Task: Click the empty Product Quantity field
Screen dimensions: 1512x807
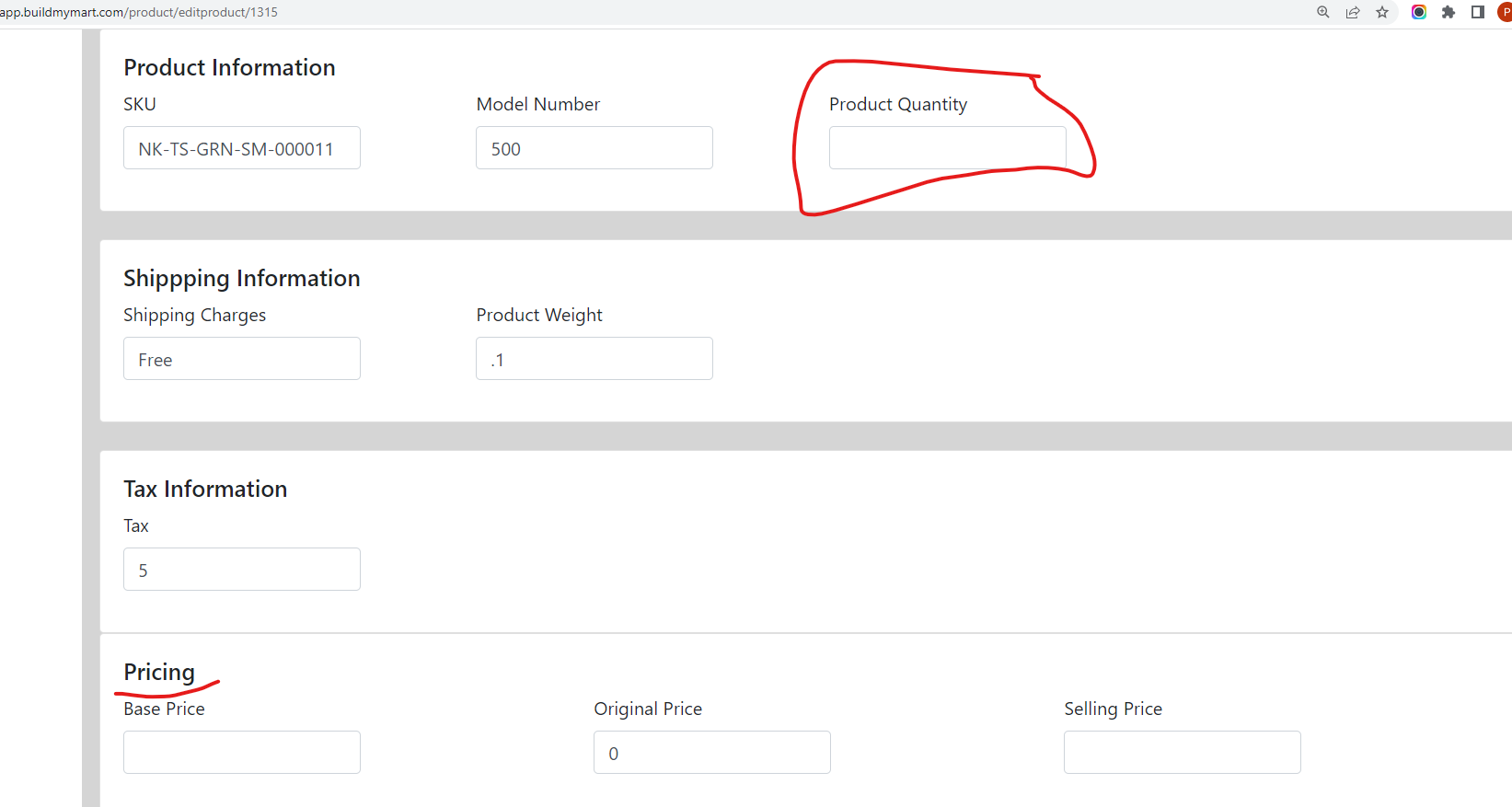Action: 948,148
